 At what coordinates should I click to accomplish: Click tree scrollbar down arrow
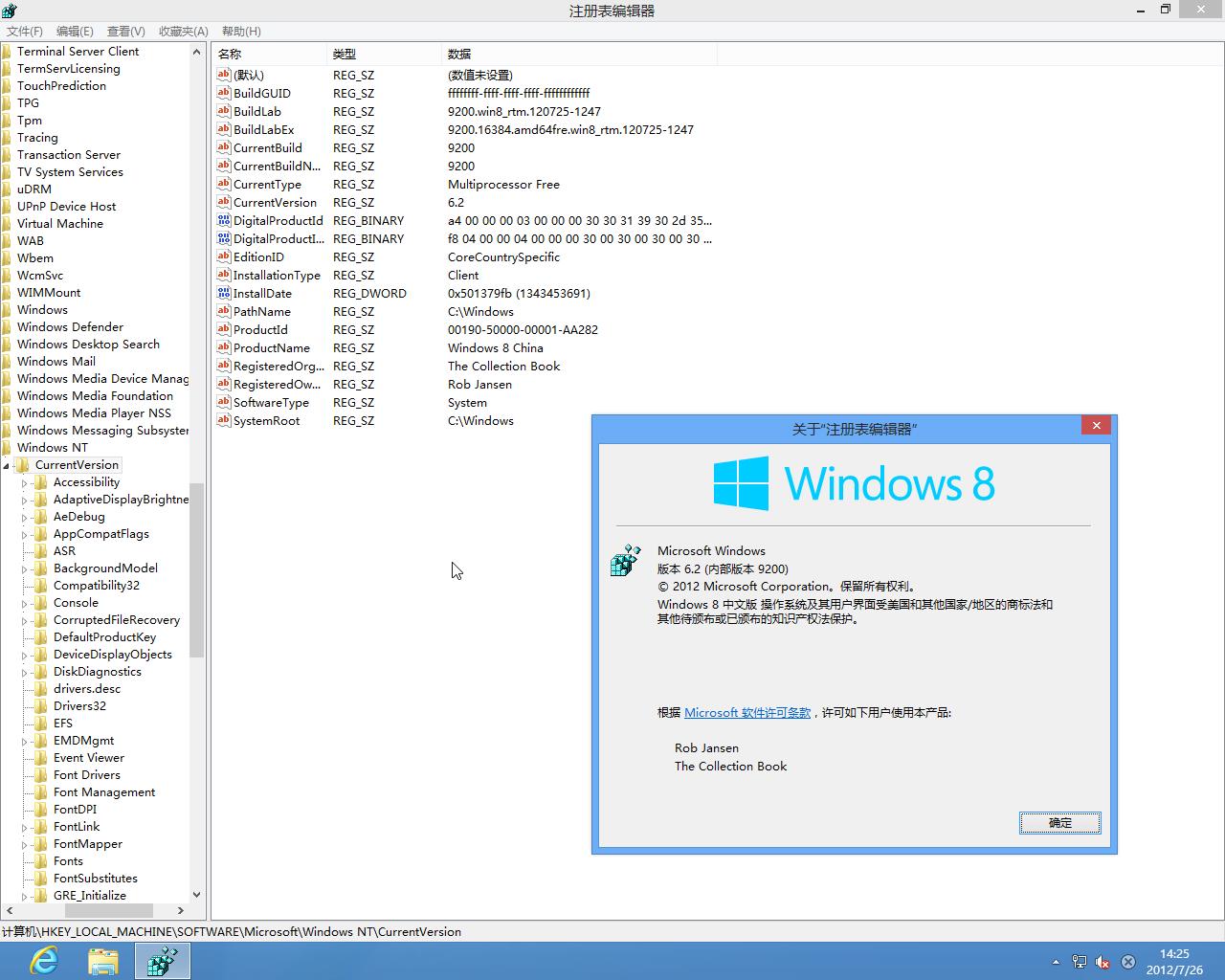click(197, 896)
